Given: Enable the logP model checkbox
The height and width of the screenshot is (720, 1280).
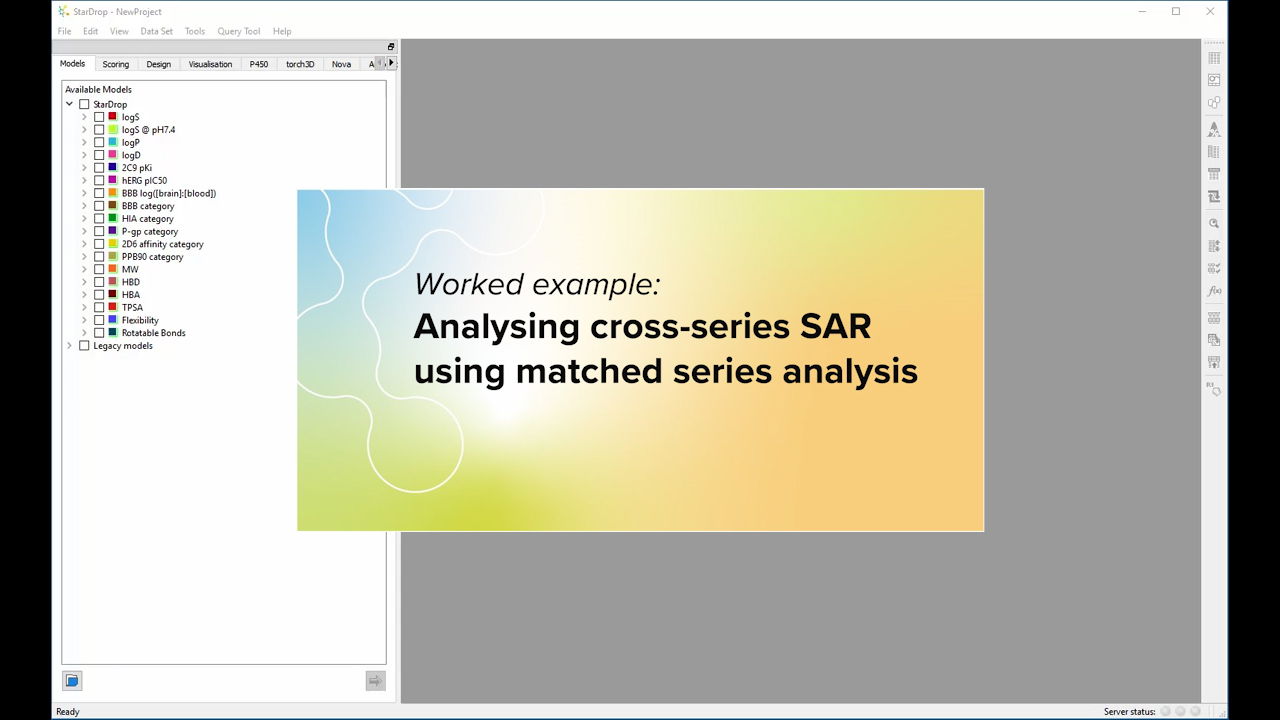Looking at the screenshot, I should point(99,142).
